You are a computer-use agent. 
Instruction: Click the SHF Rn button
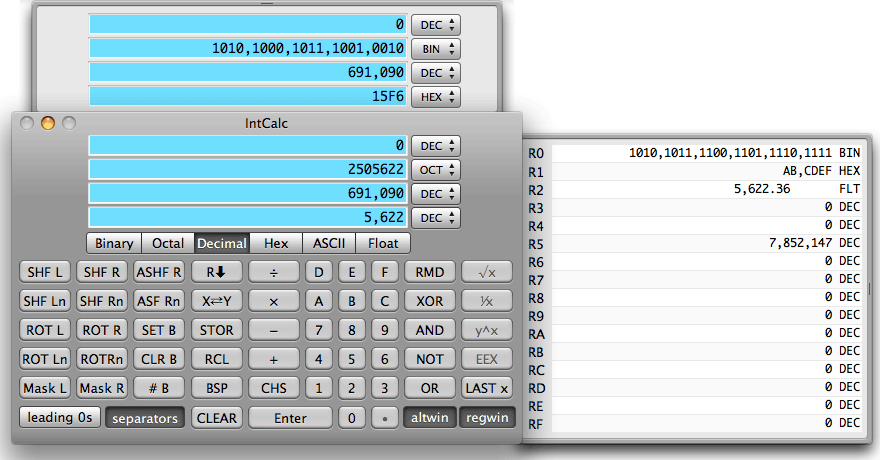[x=102, y=301]
